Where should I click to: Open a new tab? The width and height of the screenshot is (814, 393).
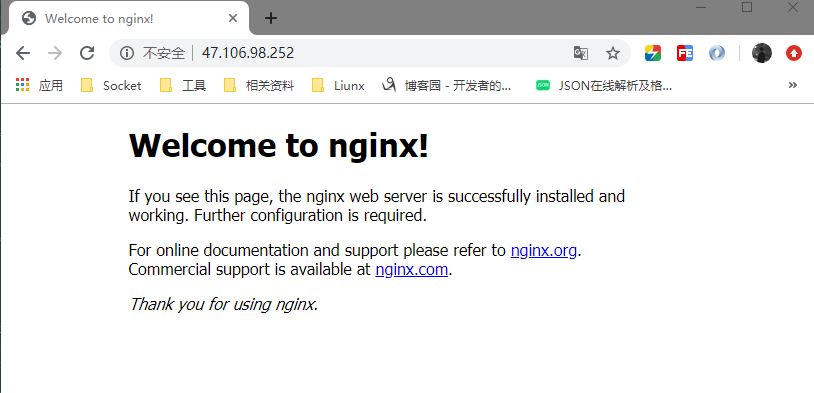pyautogui.click(x=270, y=19)
